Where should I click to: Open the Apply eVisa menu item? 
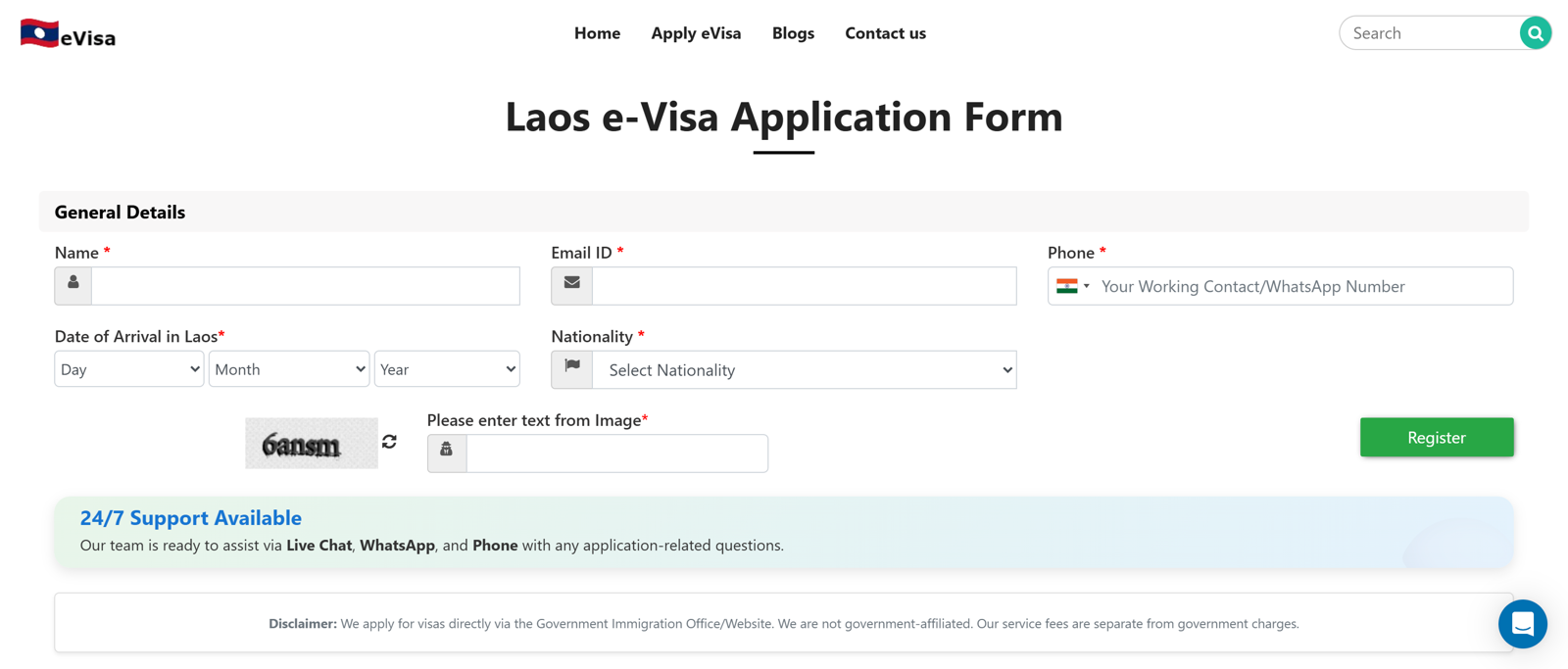coord(696,33)
